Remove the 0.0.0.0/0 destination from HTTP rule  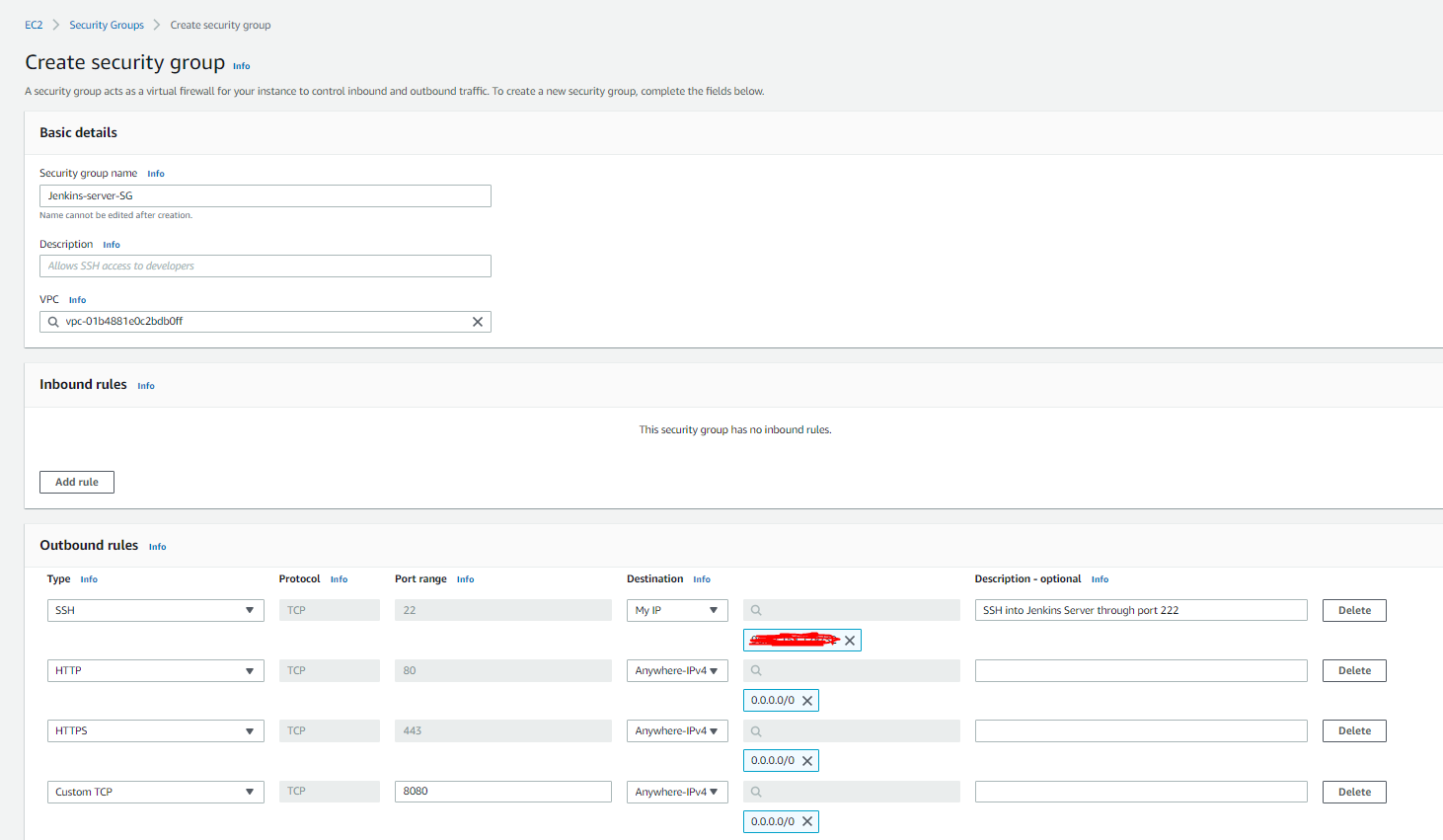pos(807,700)
